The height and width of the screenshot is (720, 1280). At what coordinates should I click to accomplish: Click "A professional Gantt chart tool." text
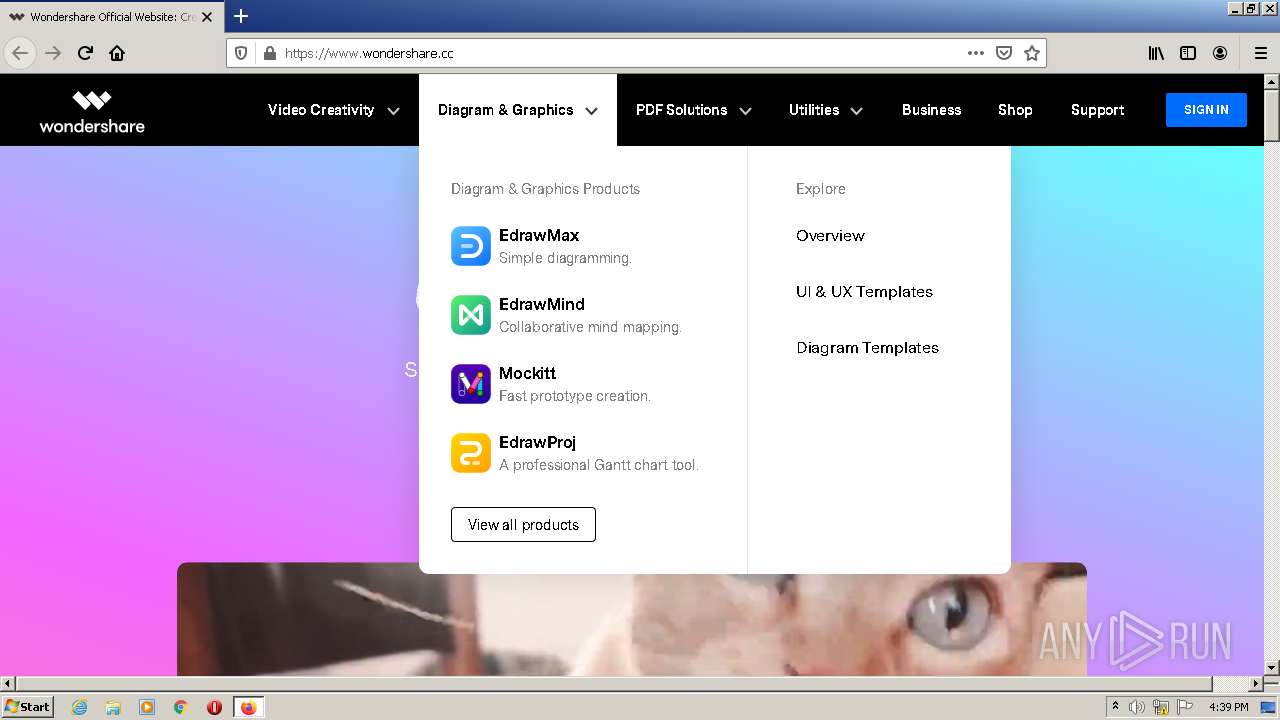pyautogui.click(x=598, y=465)
